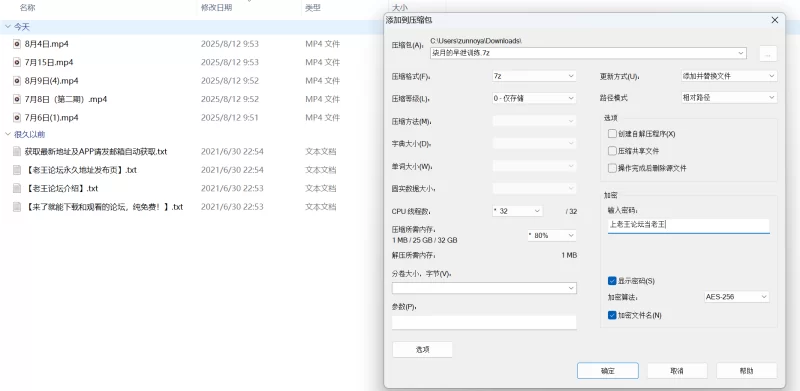The height and width of the screenshot is (391, 800).
Task: Select the 7月15日.mp4 file icon
Action: point(17,62)
